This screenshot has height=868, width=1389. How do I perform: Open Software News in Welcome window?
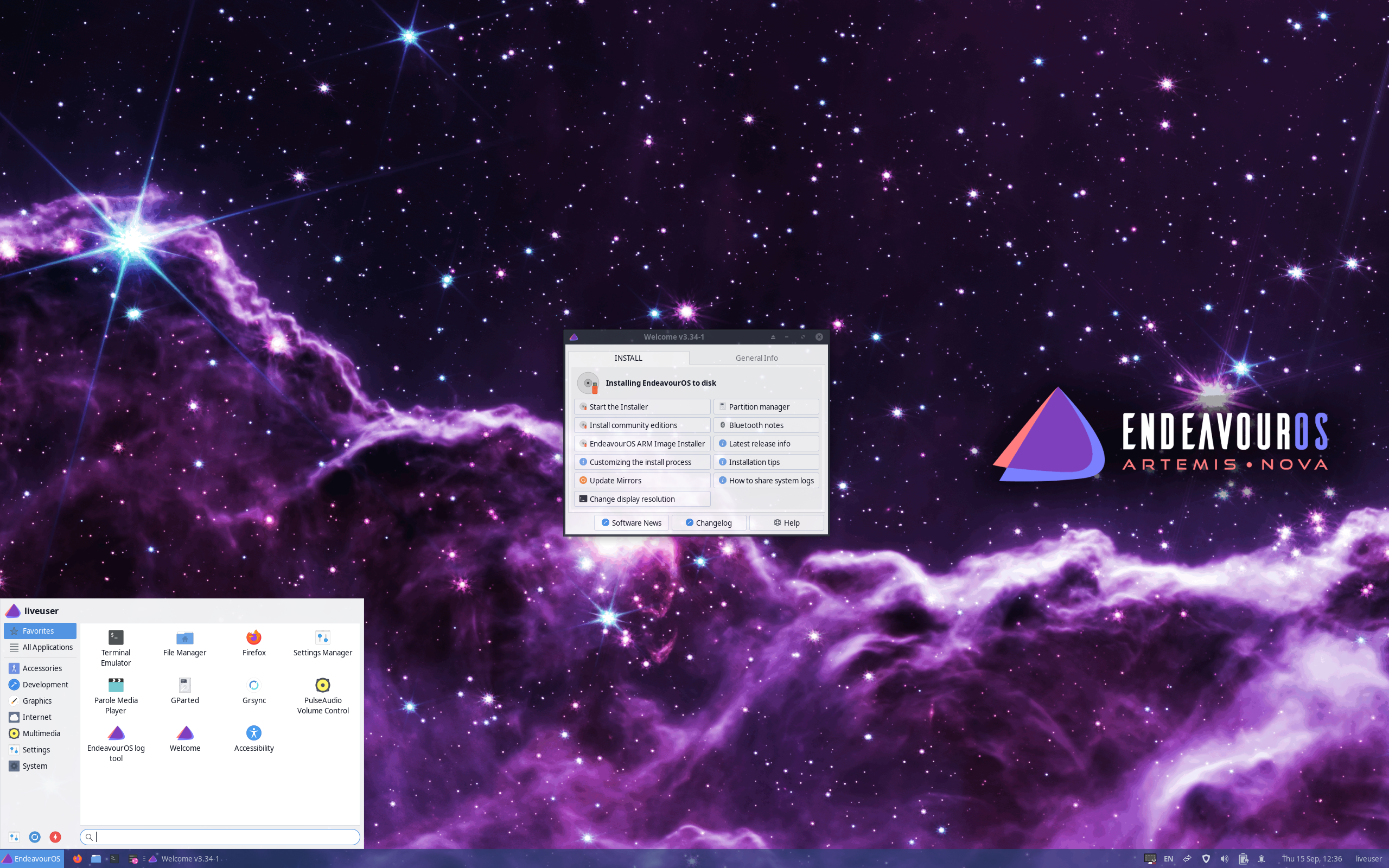pyautogui.click(x=632, y=523)
